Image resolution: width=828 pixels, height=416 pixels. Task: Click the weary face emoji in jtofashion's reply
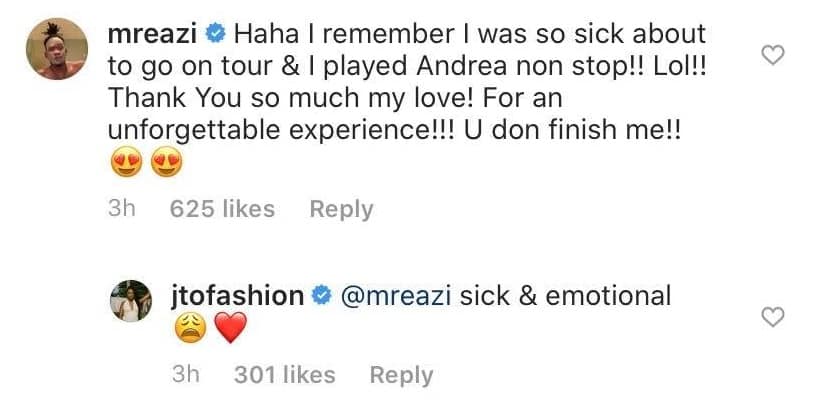[x=189, y=330]
